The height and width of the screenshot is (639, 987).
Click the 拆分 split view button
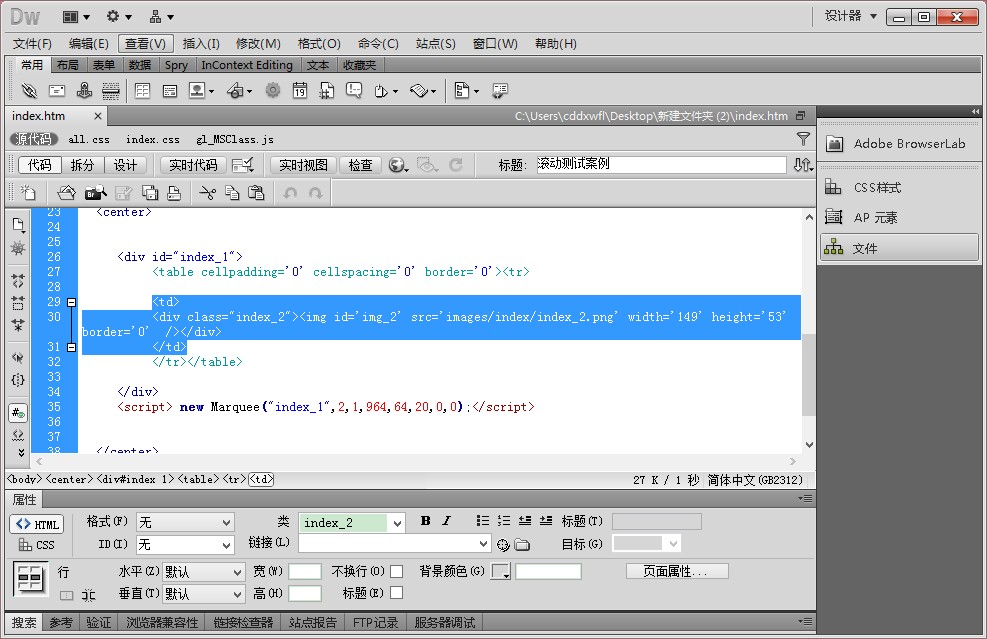[82, 165]
